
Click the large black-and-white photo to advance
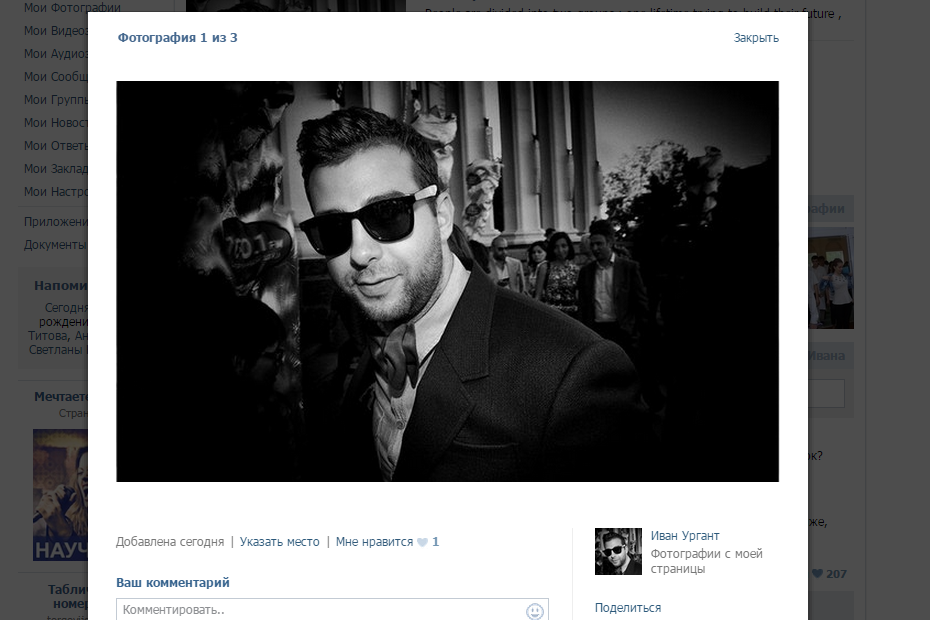pyautogui.click(x=447, y=281)
